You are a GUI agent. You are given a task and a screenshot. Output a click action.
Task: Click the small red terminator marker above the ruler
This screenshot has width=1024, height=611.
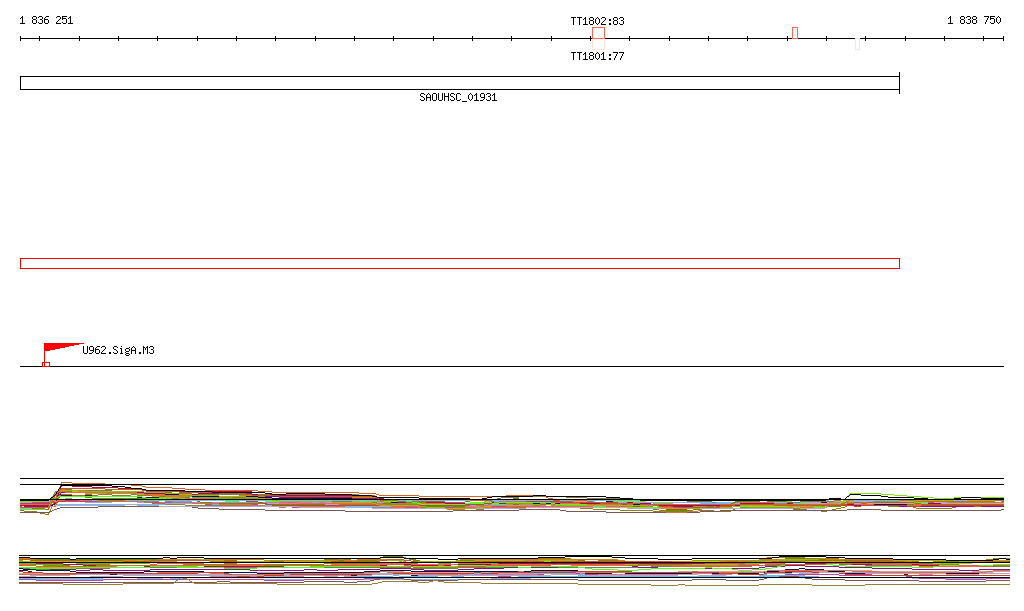coord(795,33)
